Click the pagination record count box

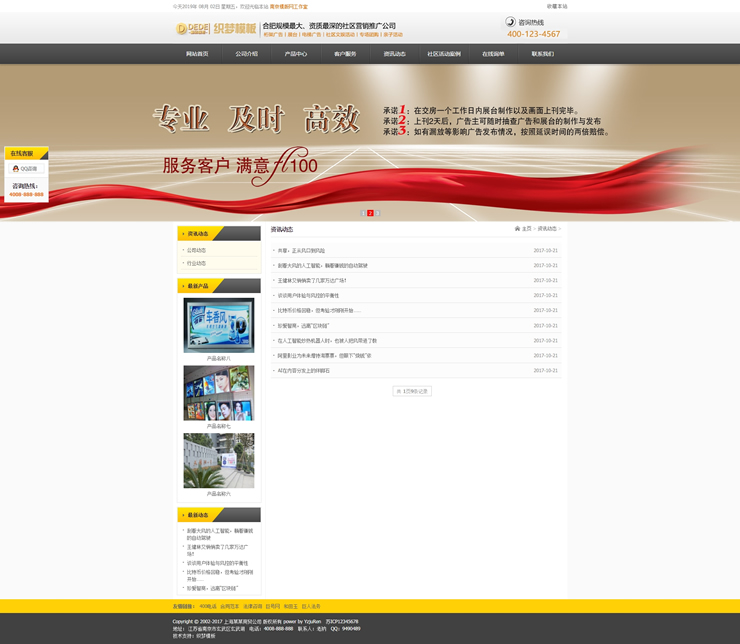[x=412, y=391]
